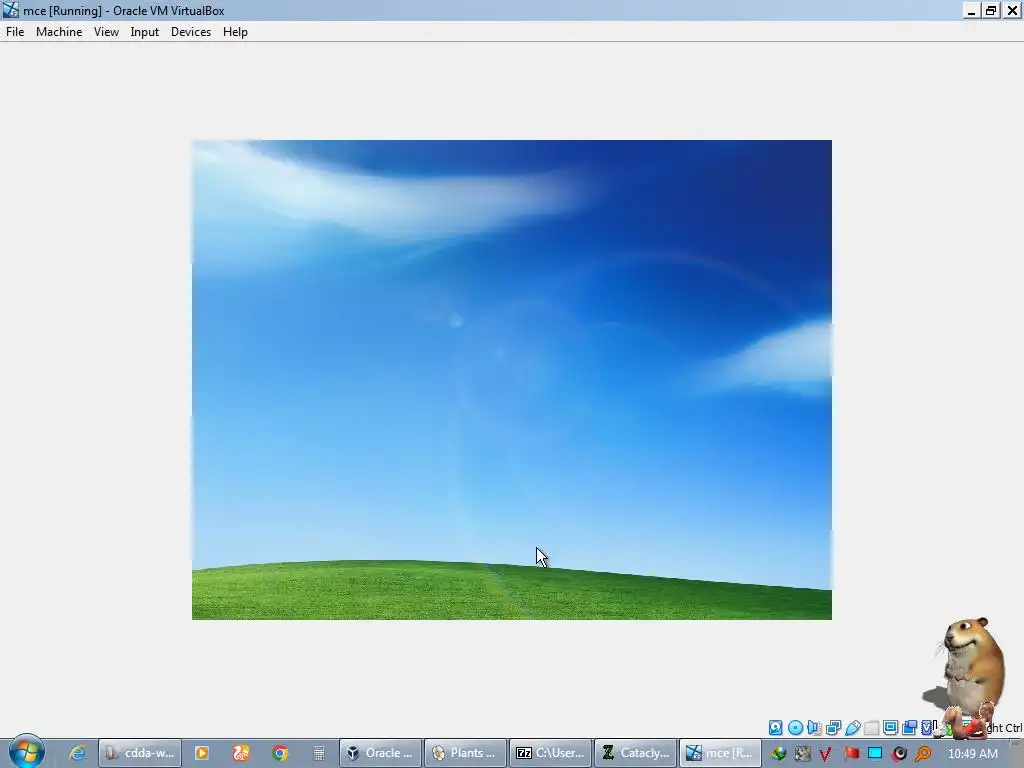The height and width of the screenshot is (768, 1024).
Task: Click the mce [R... taskbar button
Action: point(720,753)
